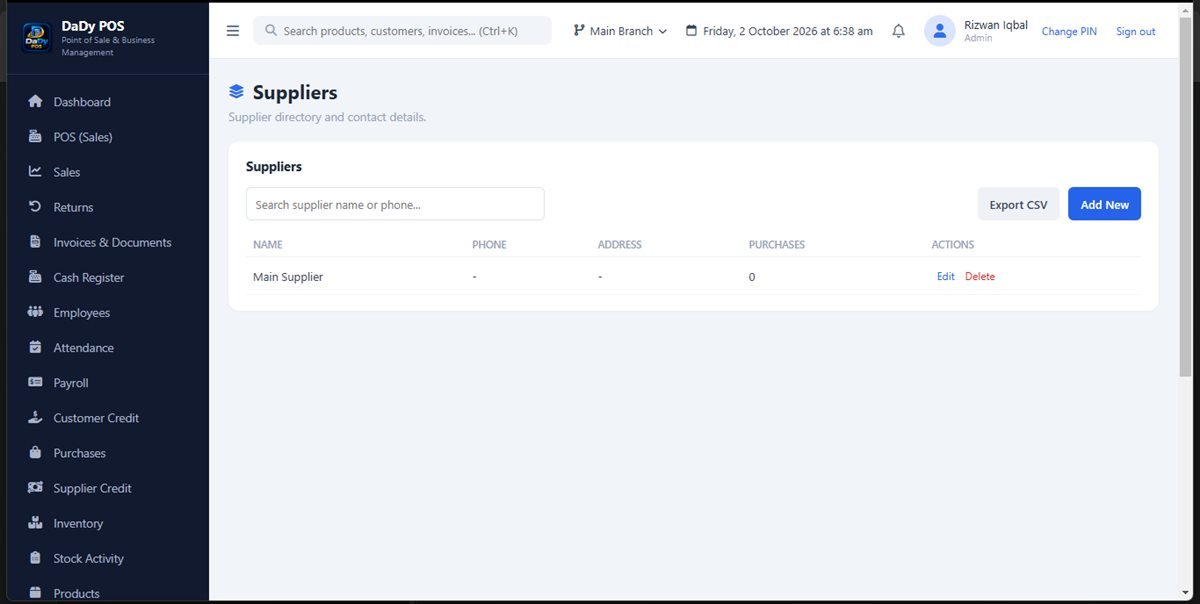Click the hamburger menu icon
Image resolution: width=1200 pixels, height=604 pixels.
coord(233,31)
